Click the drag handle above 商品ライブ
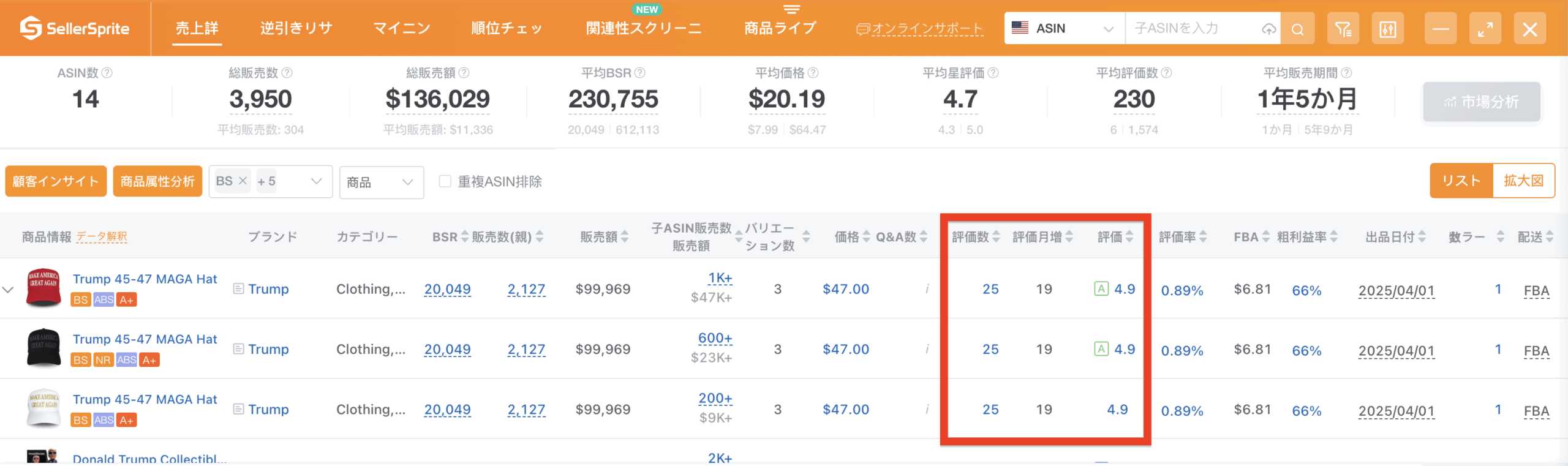The height and width of the screenshot is (466, 1568). [792, 9]
